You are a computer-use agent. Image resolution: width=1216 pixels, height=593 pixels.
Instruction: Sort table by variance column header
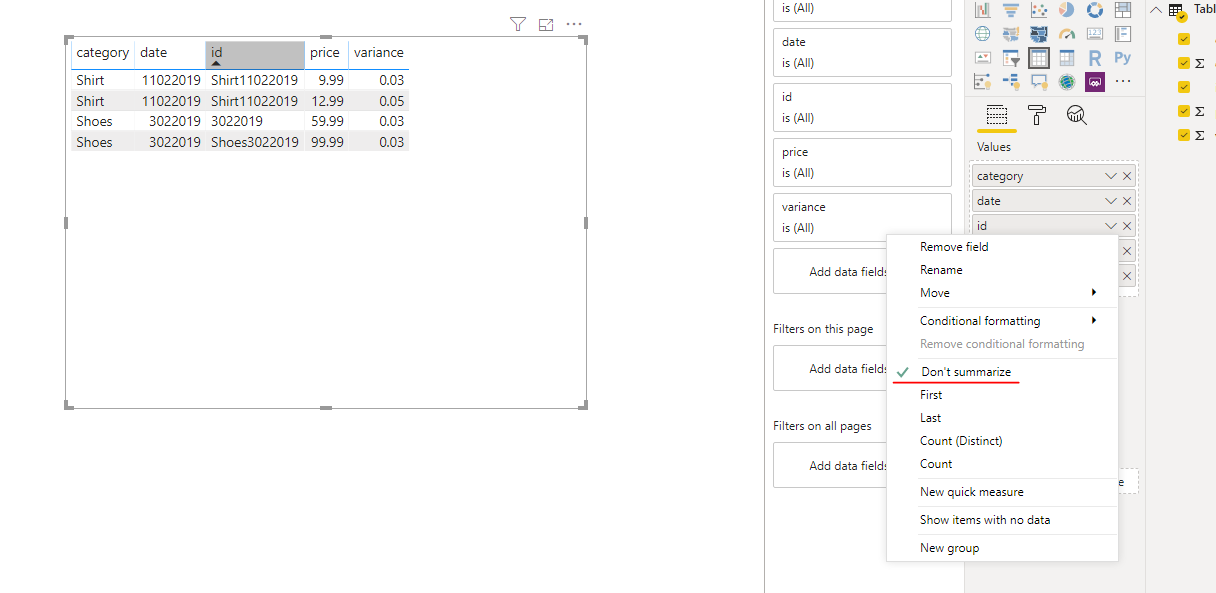(x=379, y=53)
